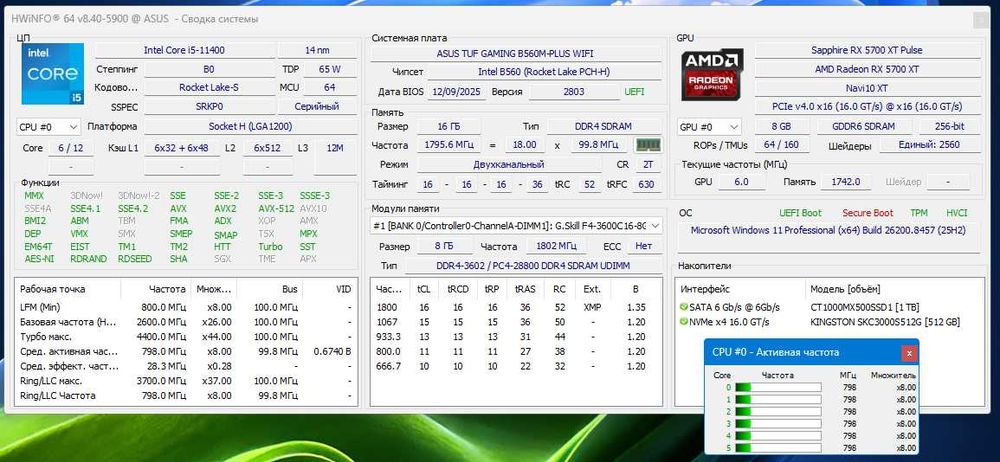Click green check icon beside SATA 6 Gb/s

point(684,308)
